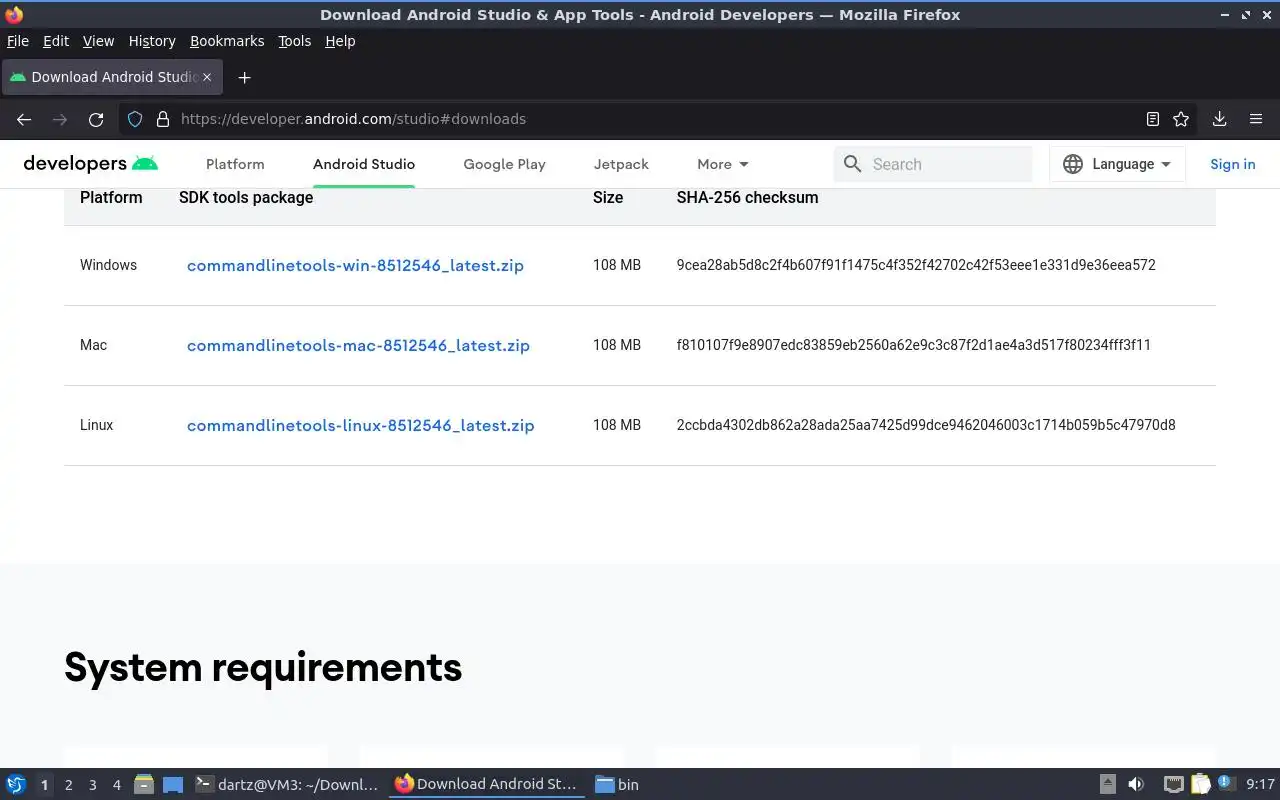Click the Android developers logo
The width and height of the screenshot is (1280, 800).
tap(91, 164)
